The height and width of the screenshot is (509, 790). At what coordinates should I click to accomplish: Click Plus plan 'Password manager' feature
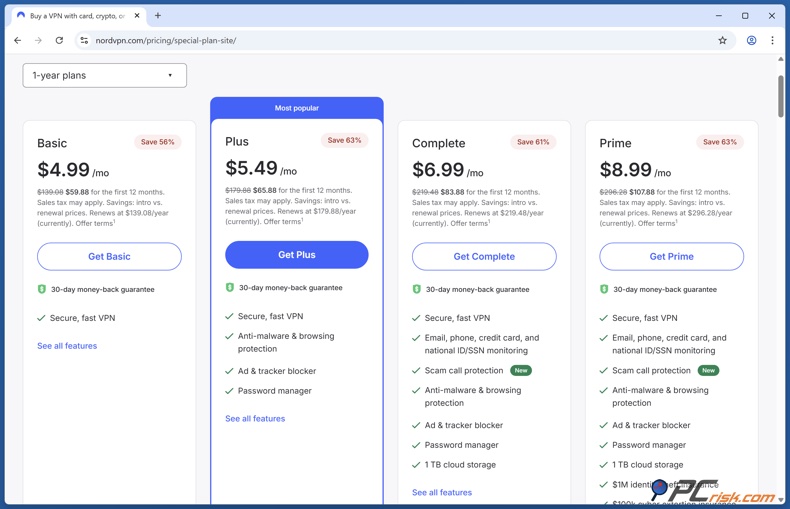tap(275, 391)
